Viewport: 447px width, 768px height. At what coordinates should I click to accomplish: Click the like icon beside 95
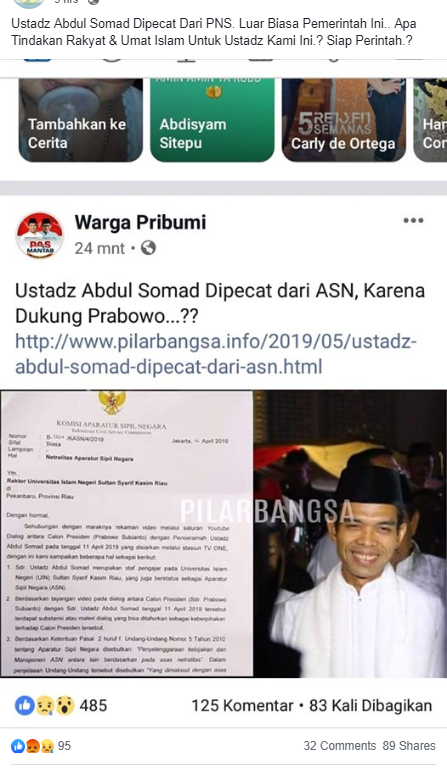point(18,746)
